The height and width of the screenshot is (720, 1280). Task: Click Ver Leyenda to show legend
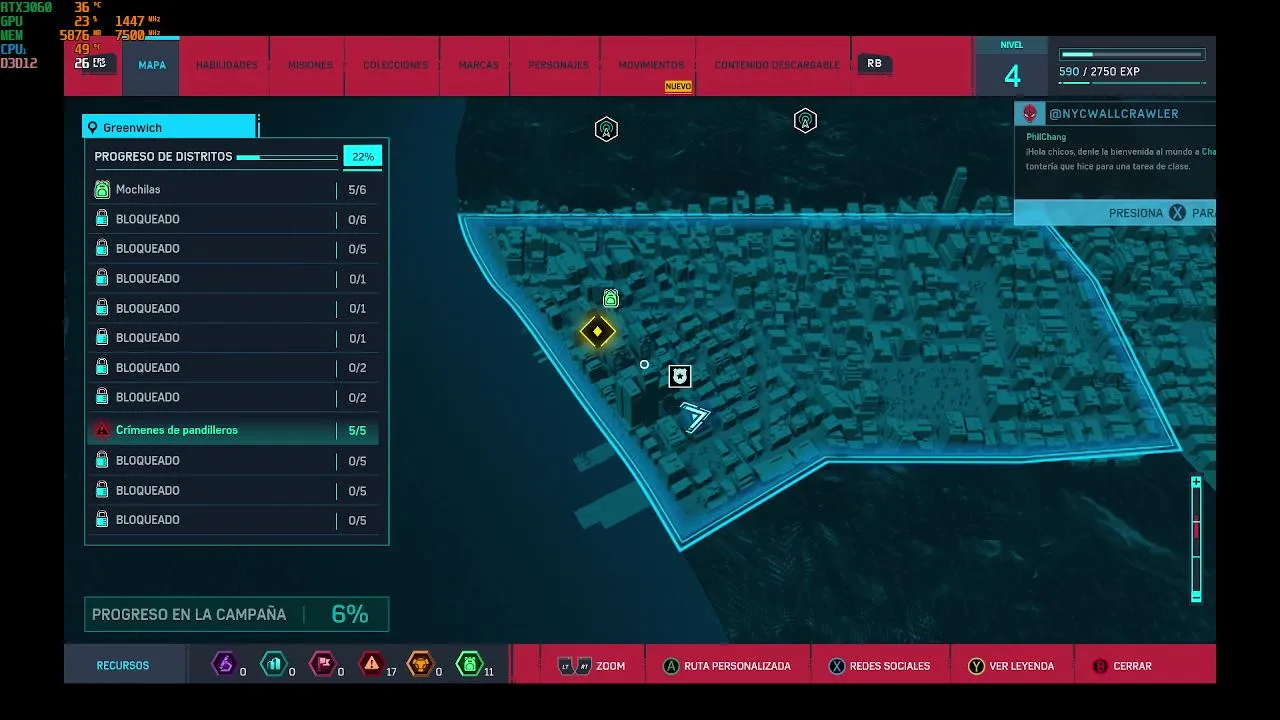tap(1022, 666)
